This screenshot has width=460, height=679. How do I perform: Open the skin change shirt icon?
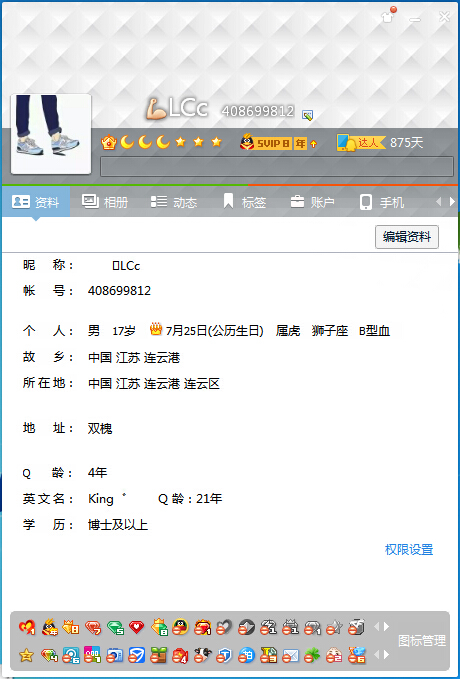coord(388,16)
